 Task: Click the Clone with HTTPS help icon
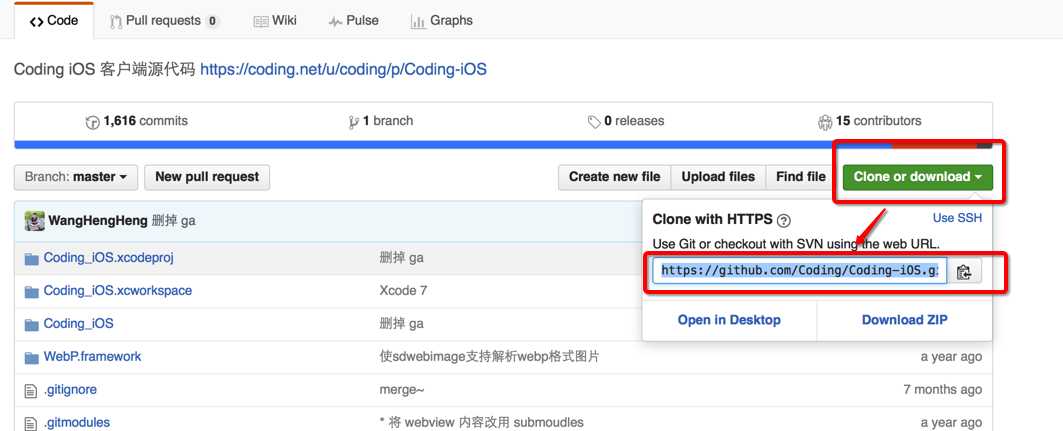pyautogui.click(x=784, y=220)
